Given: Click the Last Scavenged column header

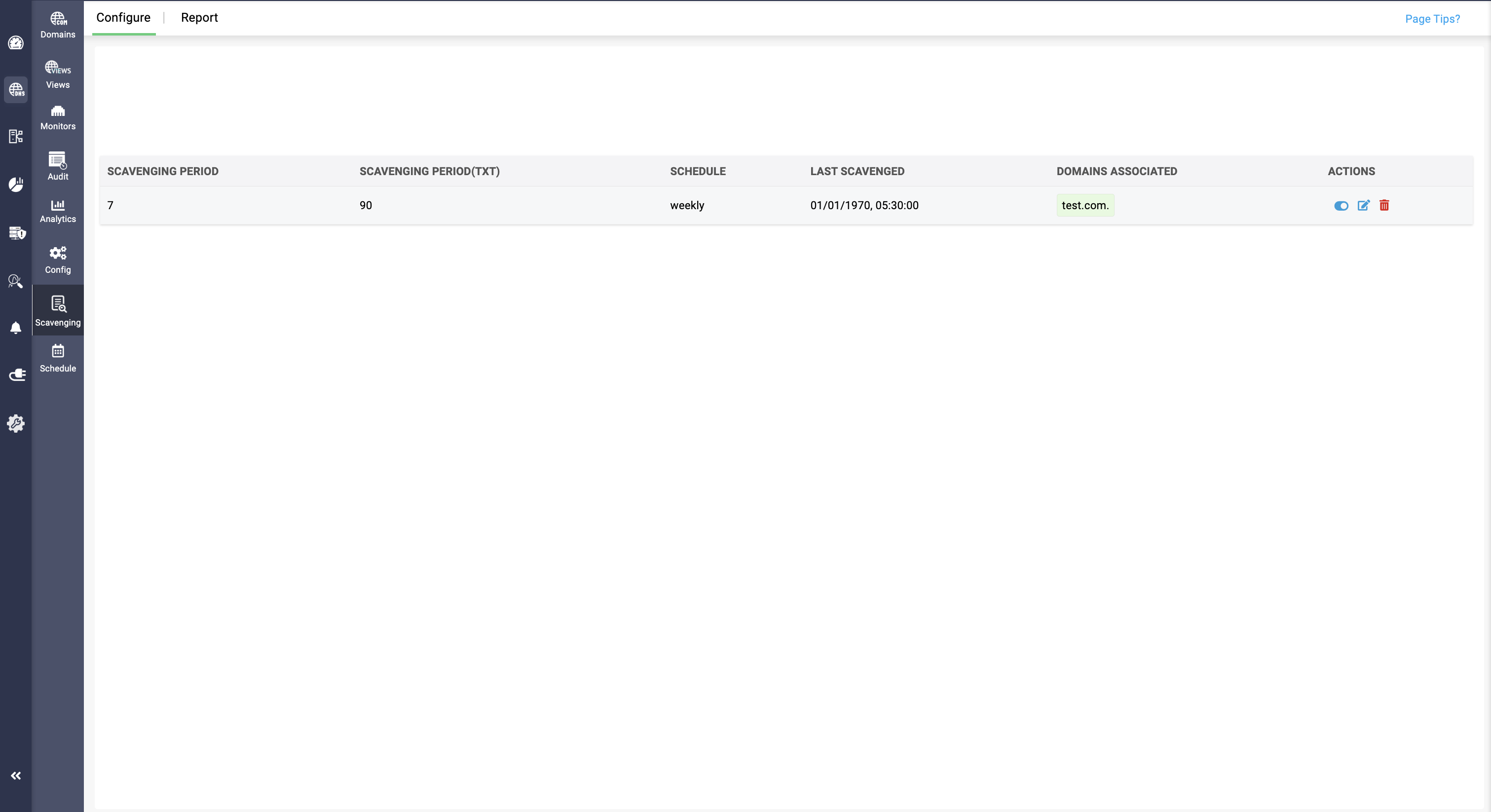Looking at the screenshot, I should pos(857,171).
